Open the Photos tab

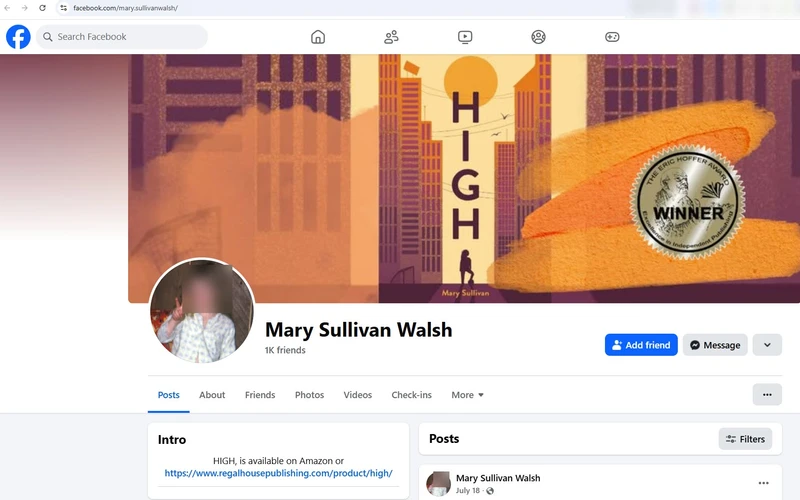(x=310, y=395)
